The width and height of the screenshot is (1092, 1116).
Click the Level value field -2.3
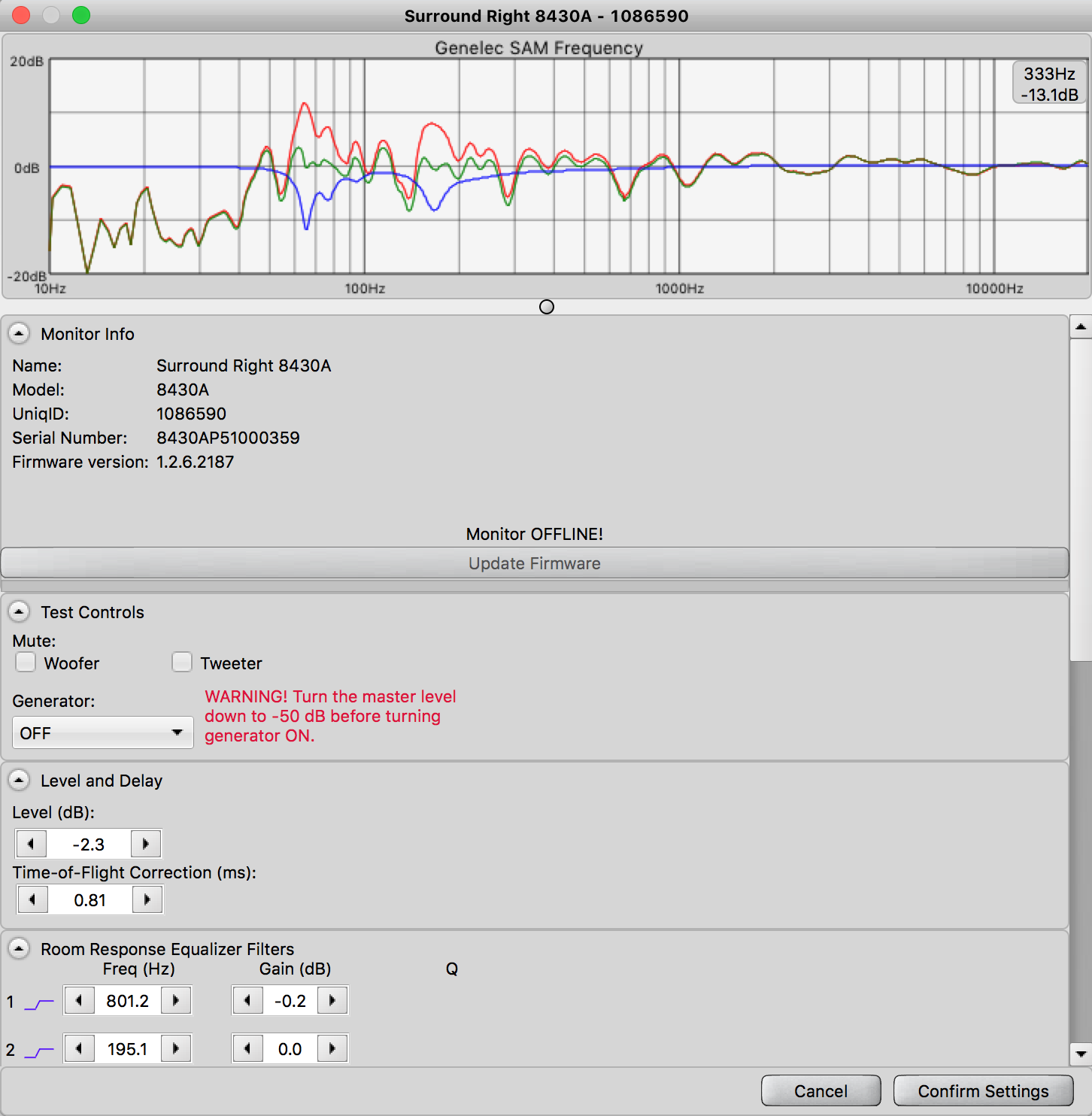(x=89, y=844)
